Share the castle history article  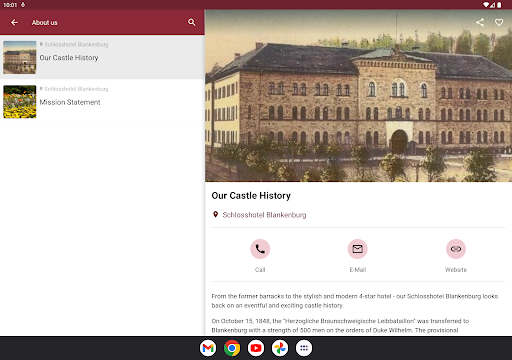coord(480,22)
